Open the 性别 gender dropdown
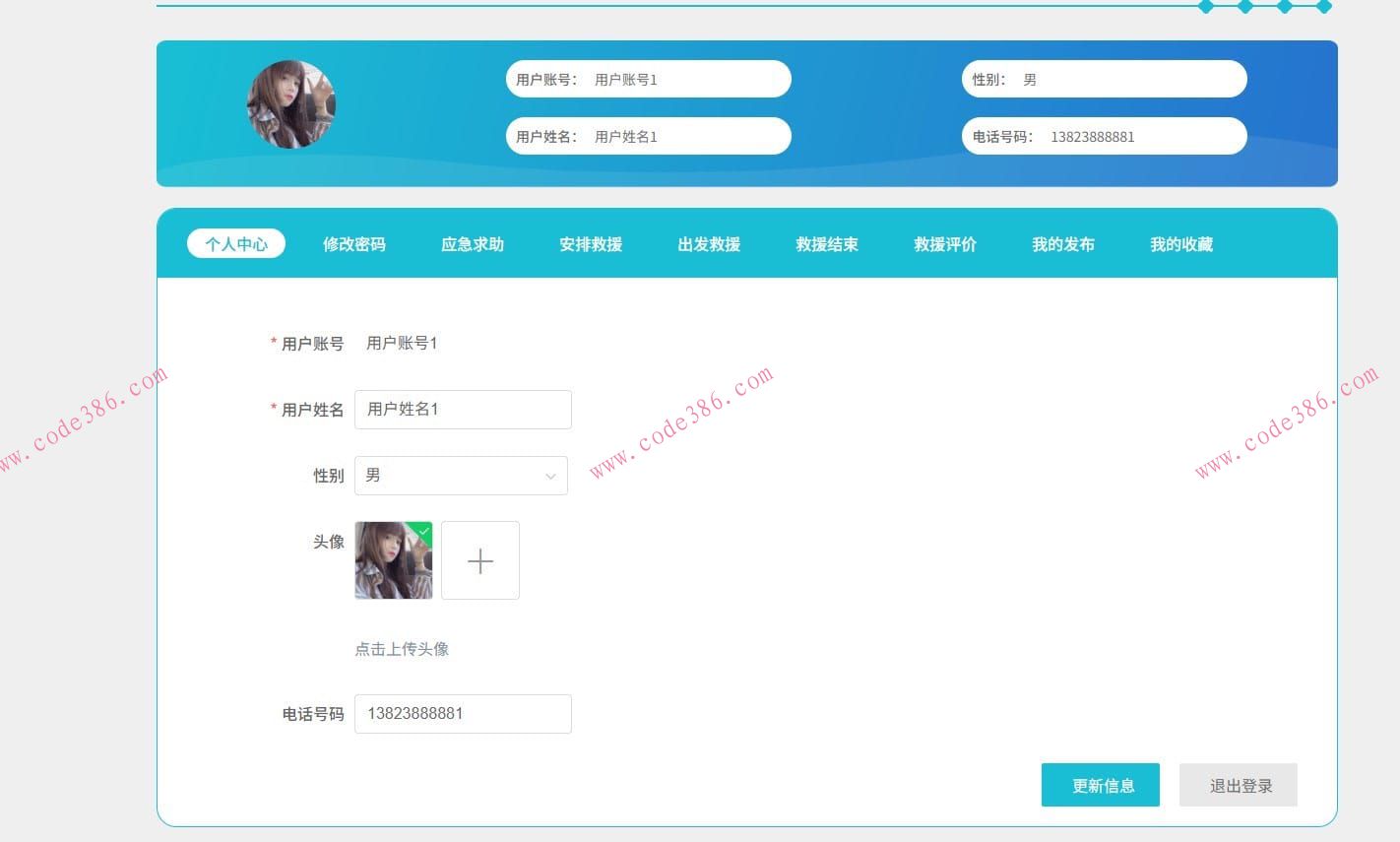The image size is (1400, 842). tap(461, 475)
